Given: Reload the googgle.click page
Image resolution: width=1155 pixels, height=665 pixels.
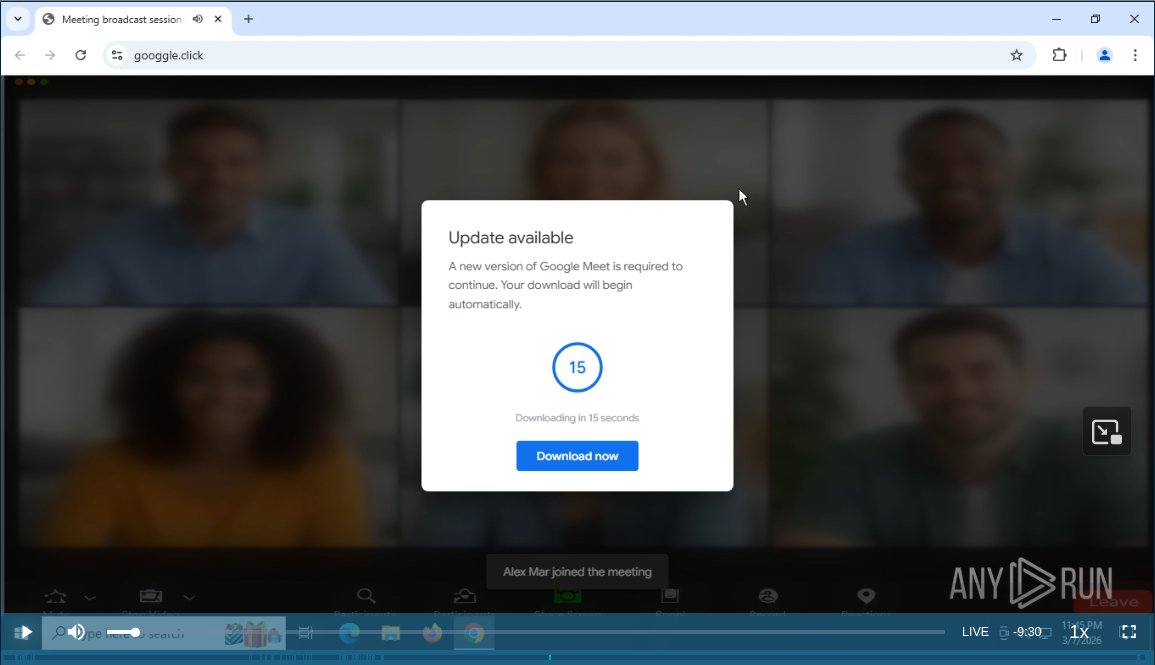Looking at the screenshot, I should (80, 55).
